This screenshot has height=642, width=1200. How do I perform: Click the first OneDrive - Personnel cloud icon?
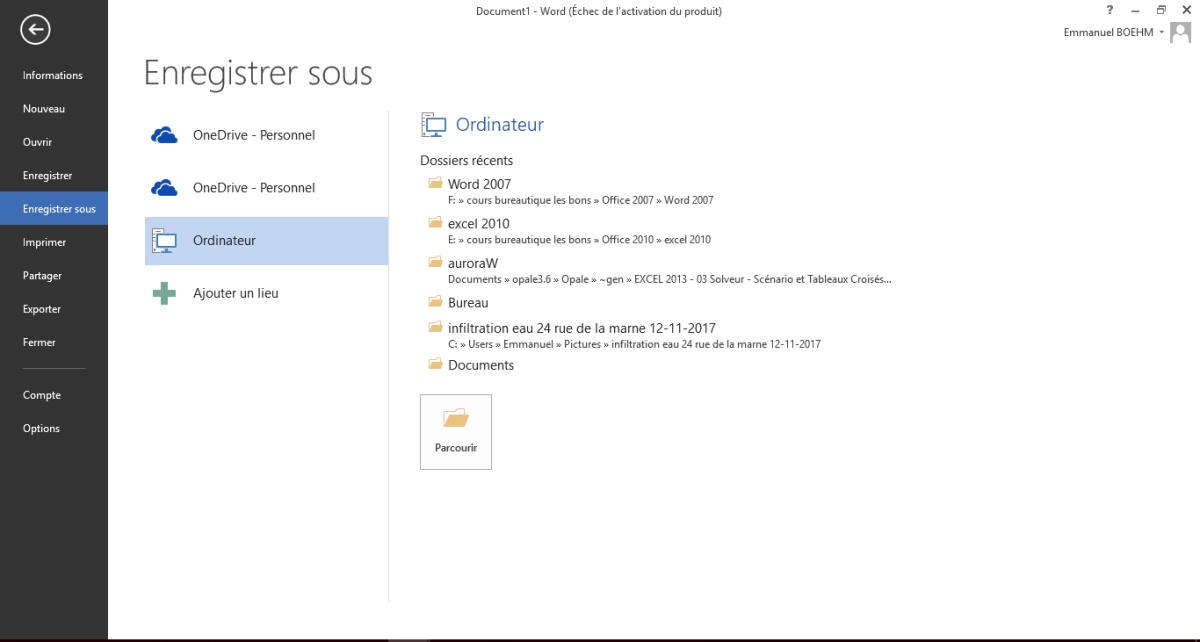(164, 135)
